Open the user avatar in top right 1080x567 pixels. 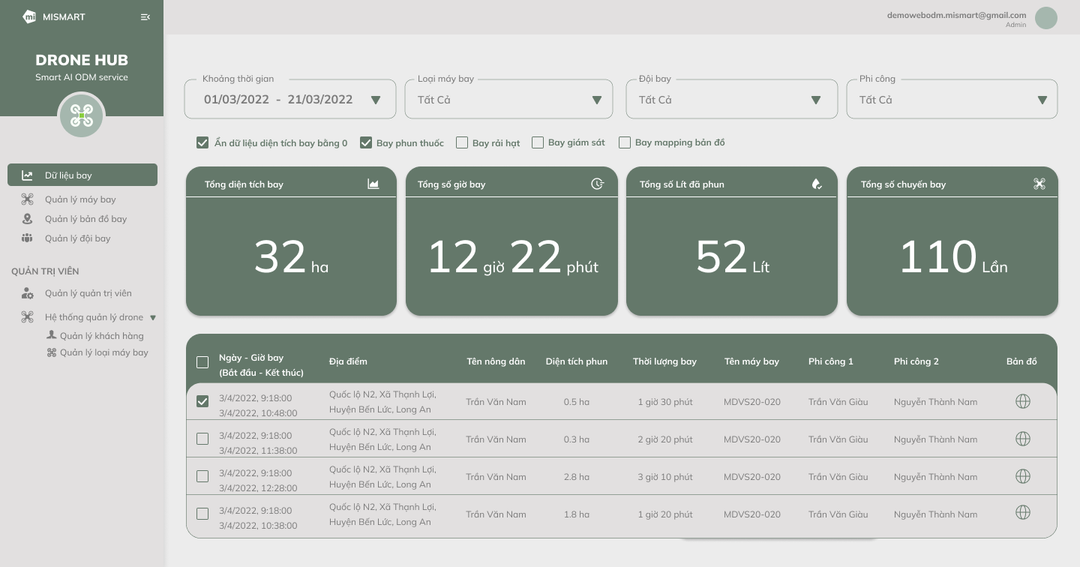click(x=1046, y=18)
